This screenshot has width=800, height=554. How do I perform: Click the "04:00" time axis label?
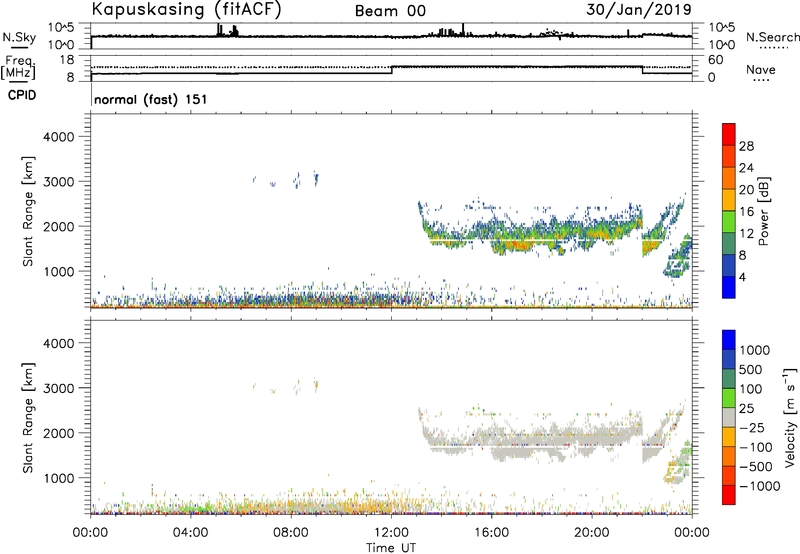[x=191, y=533]
